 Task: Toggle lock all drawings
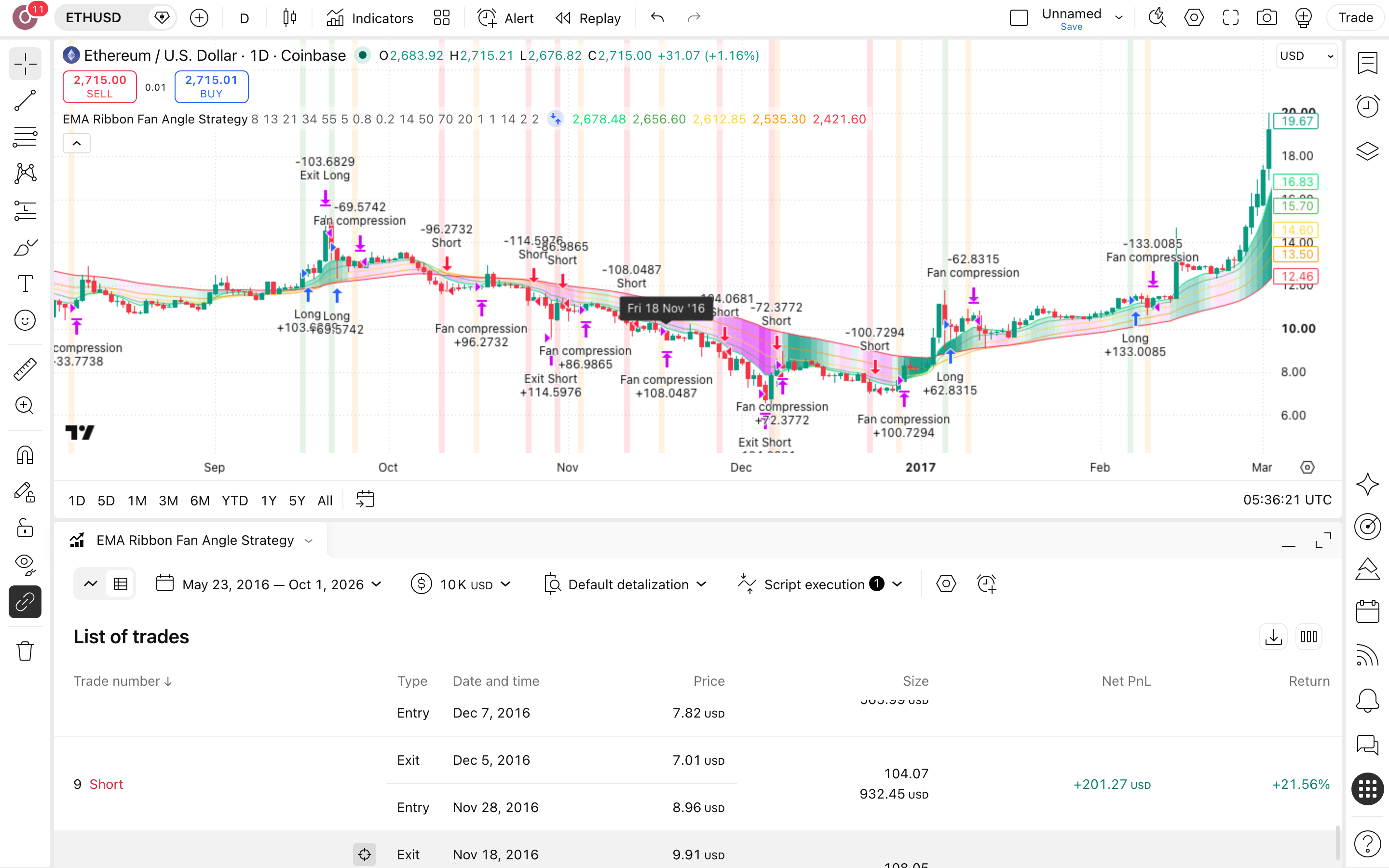(x=25, y=528)
